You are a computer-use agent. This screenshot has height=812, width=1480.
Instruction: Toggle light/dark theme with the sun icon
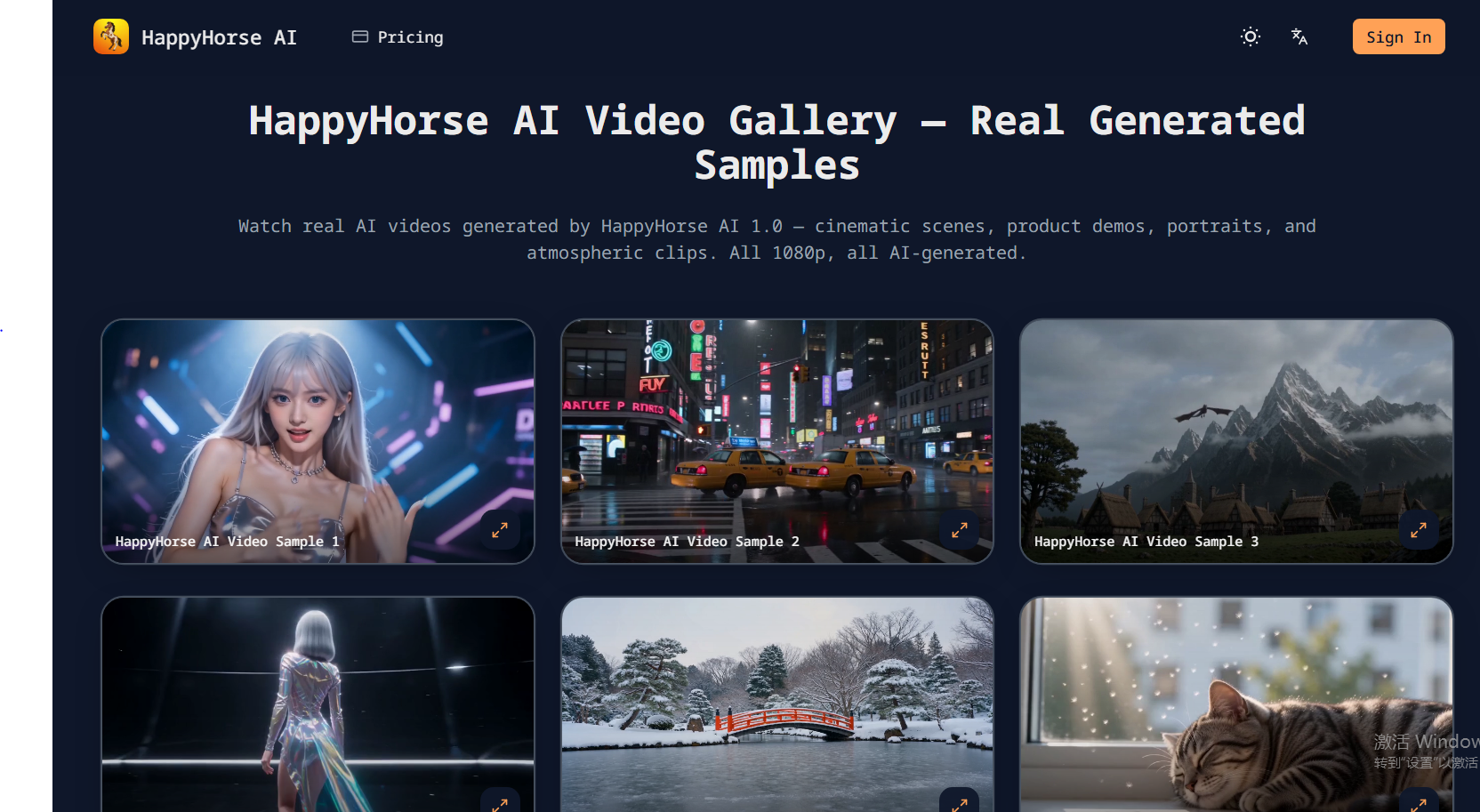pos(1250,36)
